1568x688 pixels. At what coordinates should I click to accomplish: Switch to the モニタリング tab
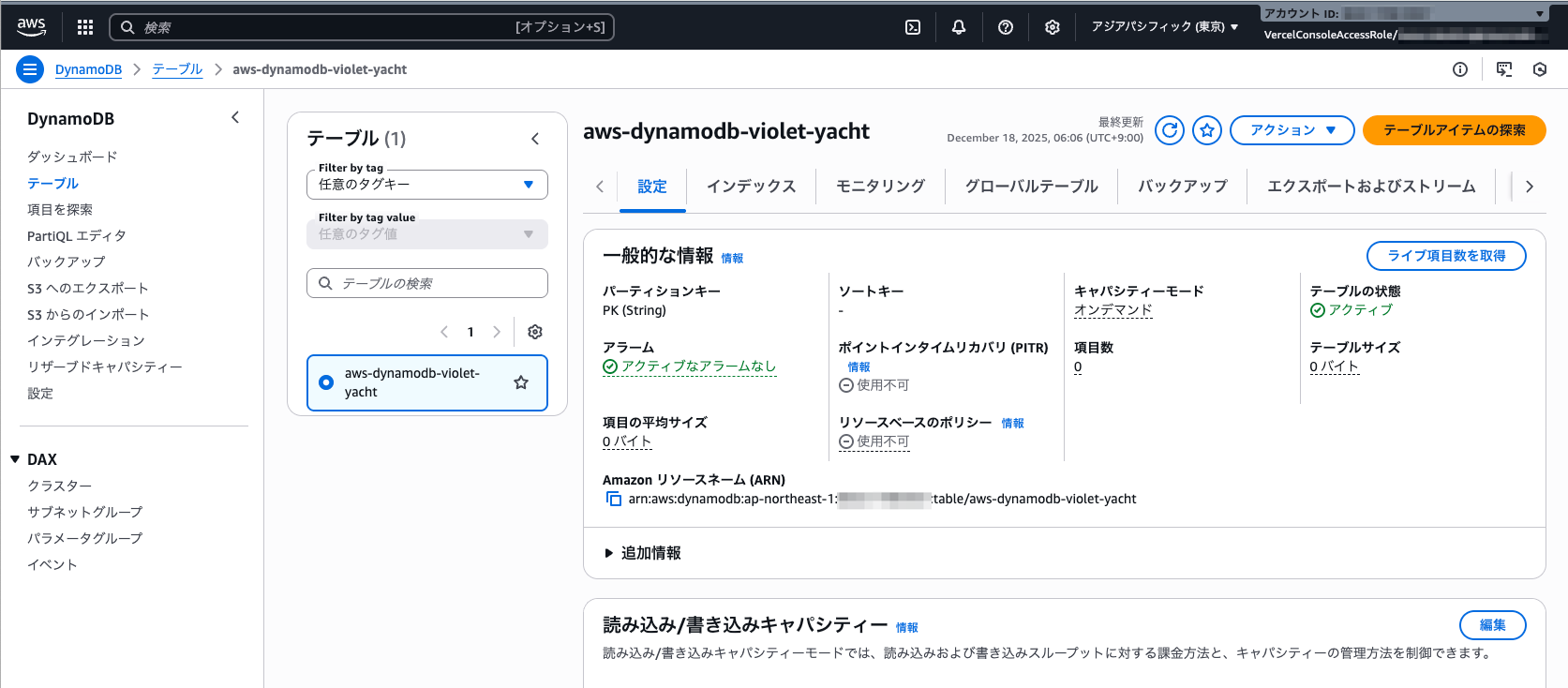[x=880, y=187]
